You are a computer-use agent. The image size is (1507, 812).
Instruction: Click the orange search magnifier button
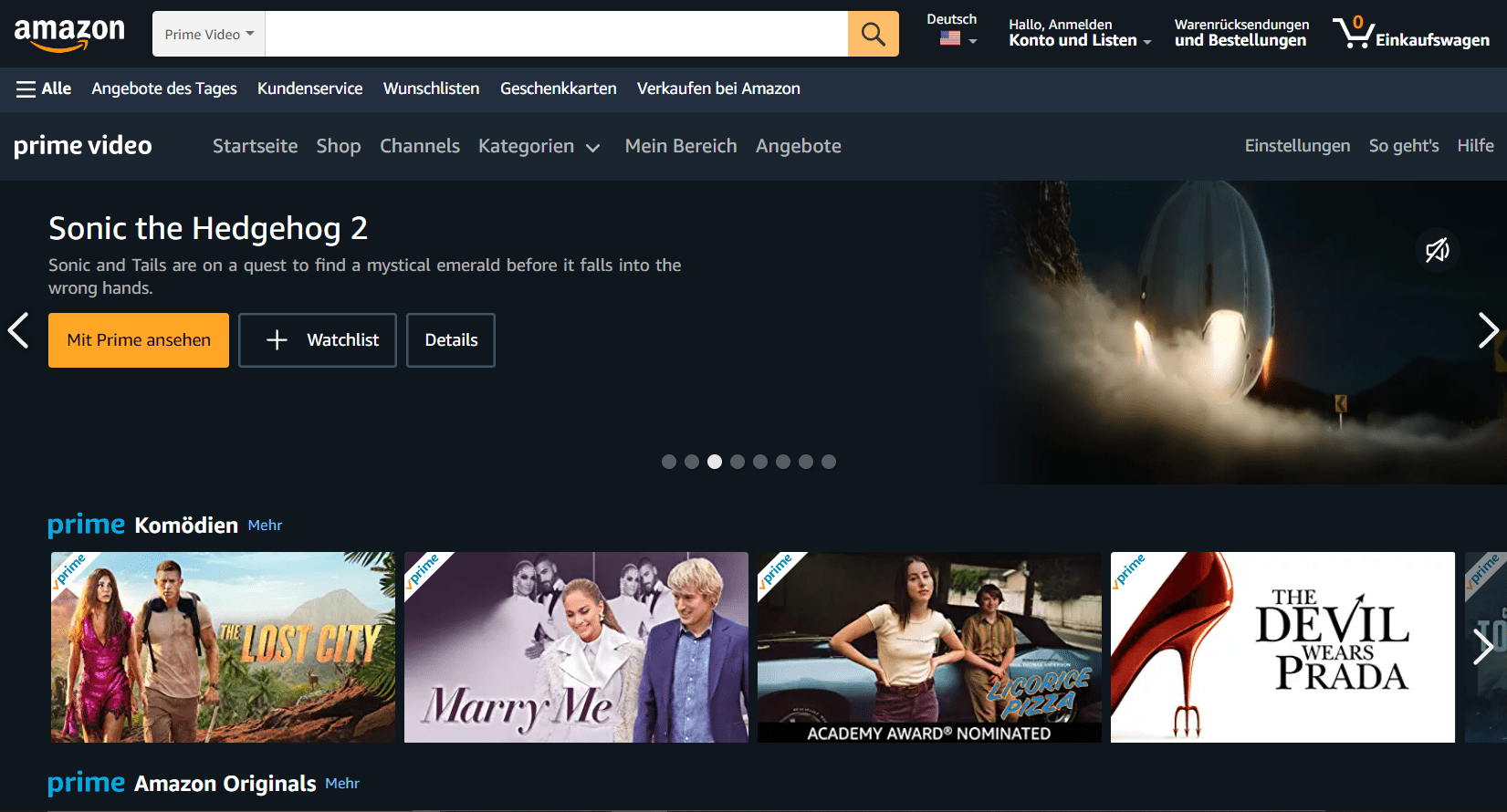tap(874, 34)
